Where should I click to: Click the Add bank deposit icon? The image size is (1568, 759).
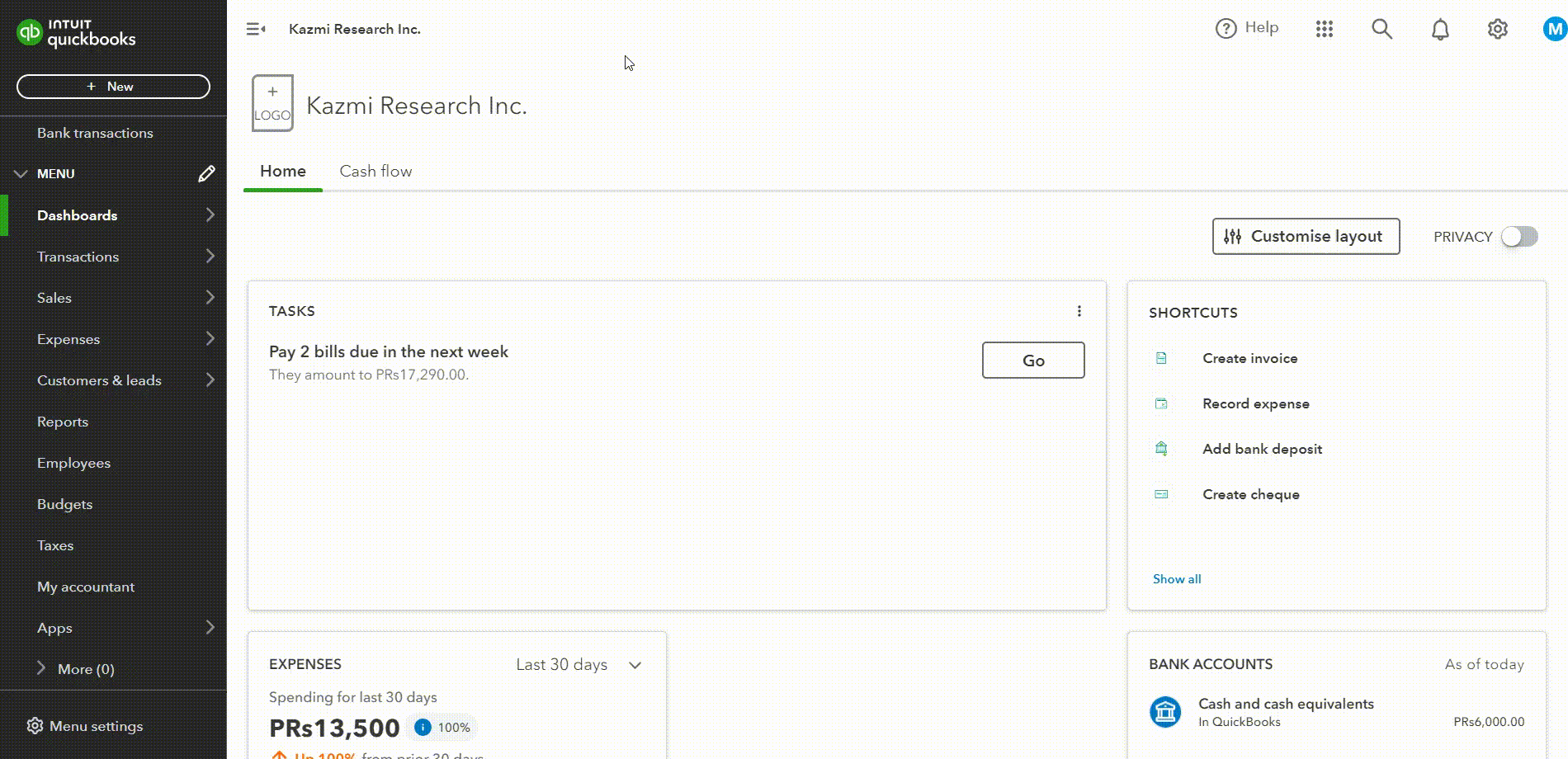click(x=1161, y=449)
